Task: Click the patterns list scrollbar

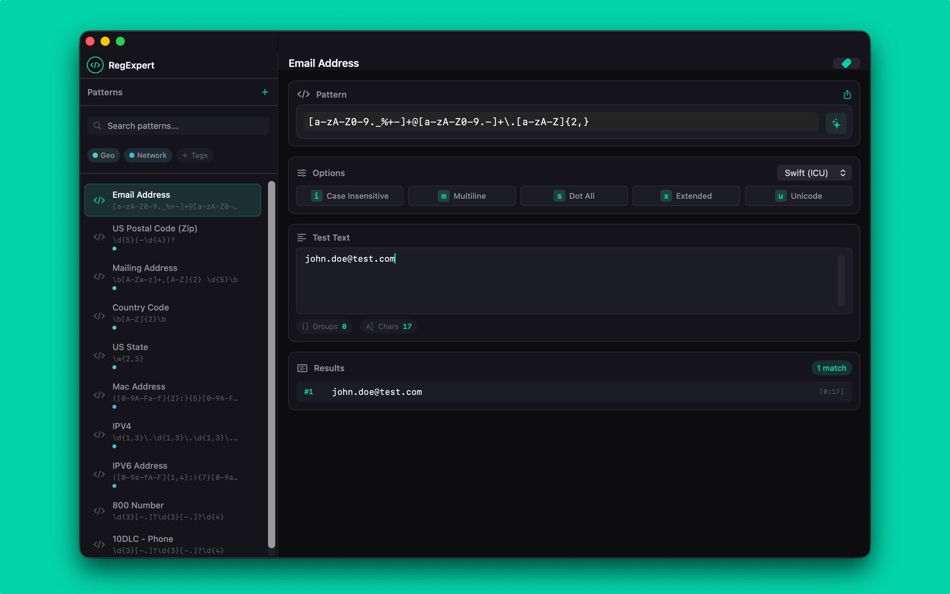Action: point(271,364)
